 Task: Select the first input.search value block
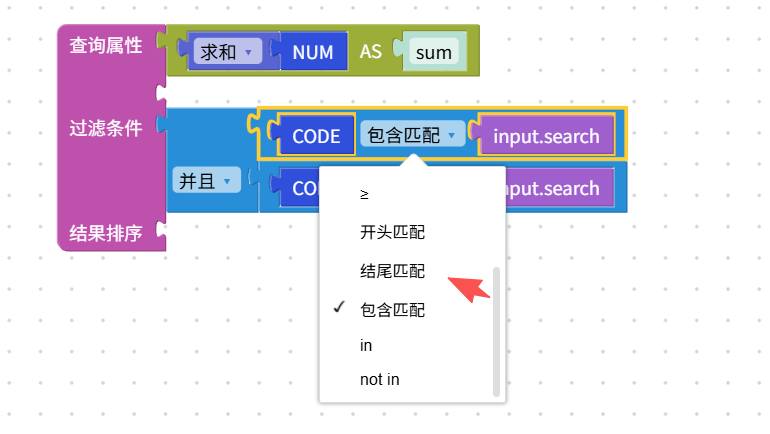(x=545, y=137)
